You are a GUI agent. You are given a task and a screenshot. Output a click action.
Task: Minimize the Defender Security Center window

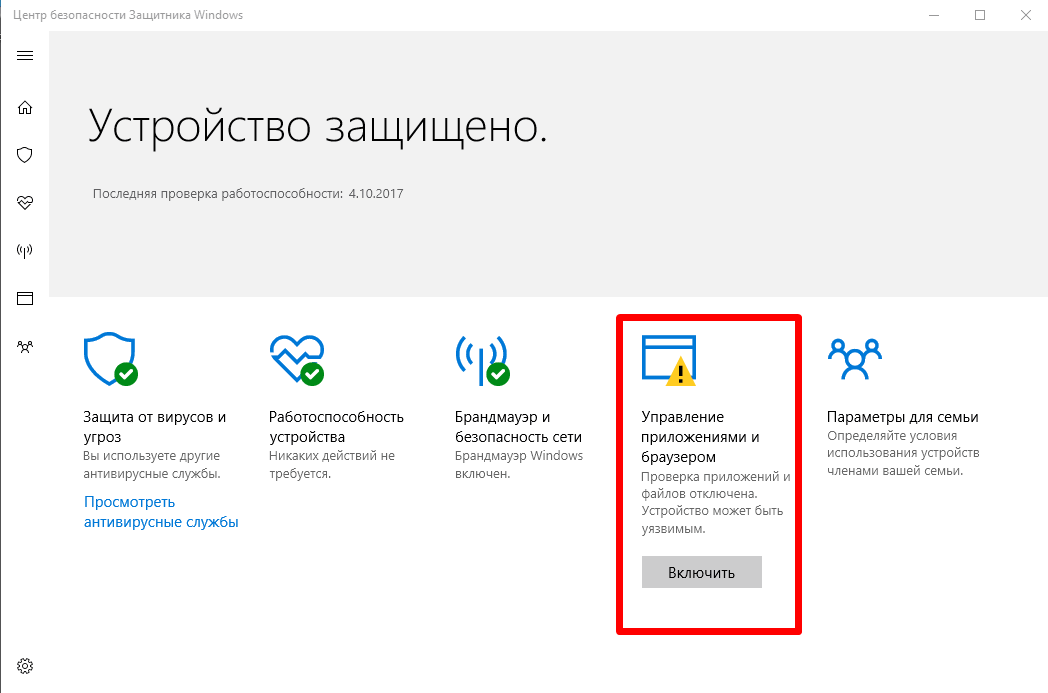click(x=934, y=15)
